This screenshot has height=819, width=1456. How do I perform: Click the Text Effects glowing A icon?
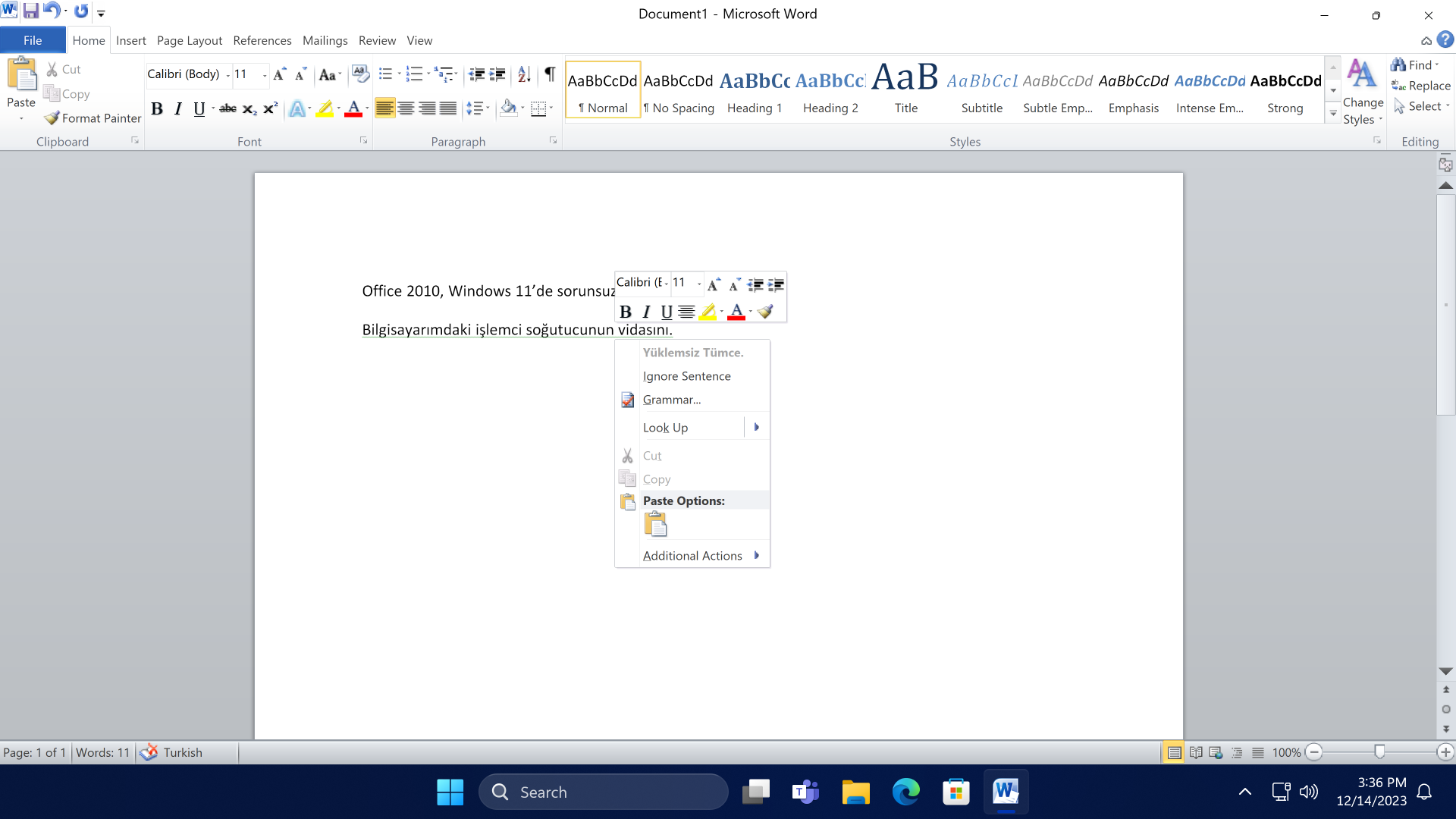(x=297, y=109)
